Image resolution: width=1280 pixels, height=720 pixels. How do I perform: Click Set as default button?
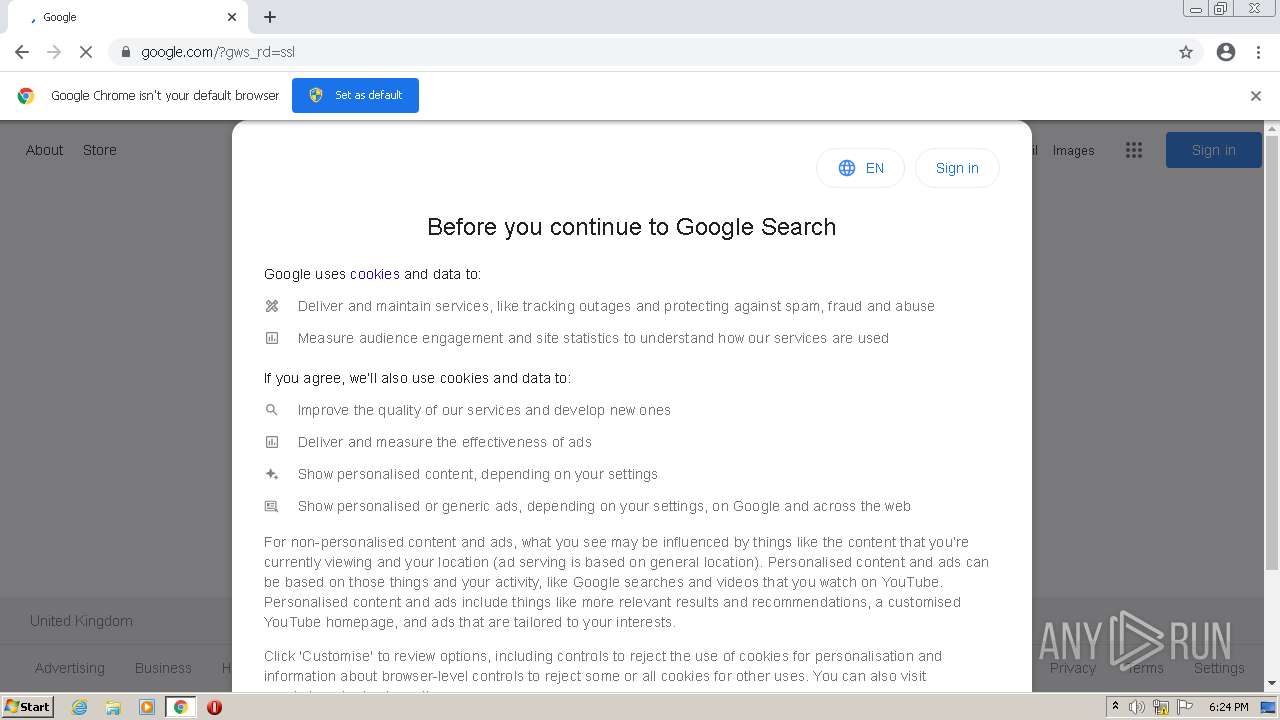point(355,95)
